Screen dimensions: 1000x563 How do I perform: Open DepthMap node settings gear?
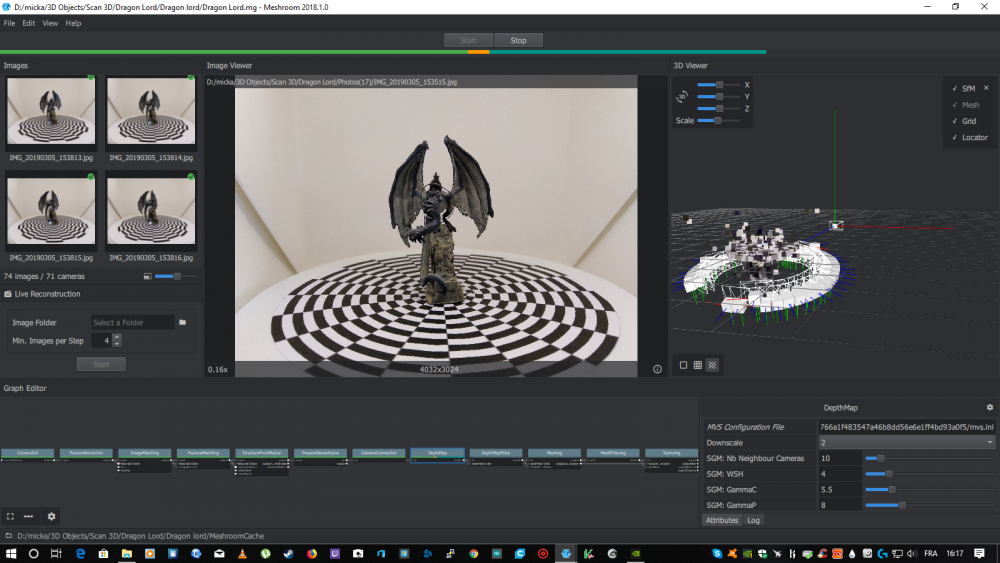tap(989, 408)
